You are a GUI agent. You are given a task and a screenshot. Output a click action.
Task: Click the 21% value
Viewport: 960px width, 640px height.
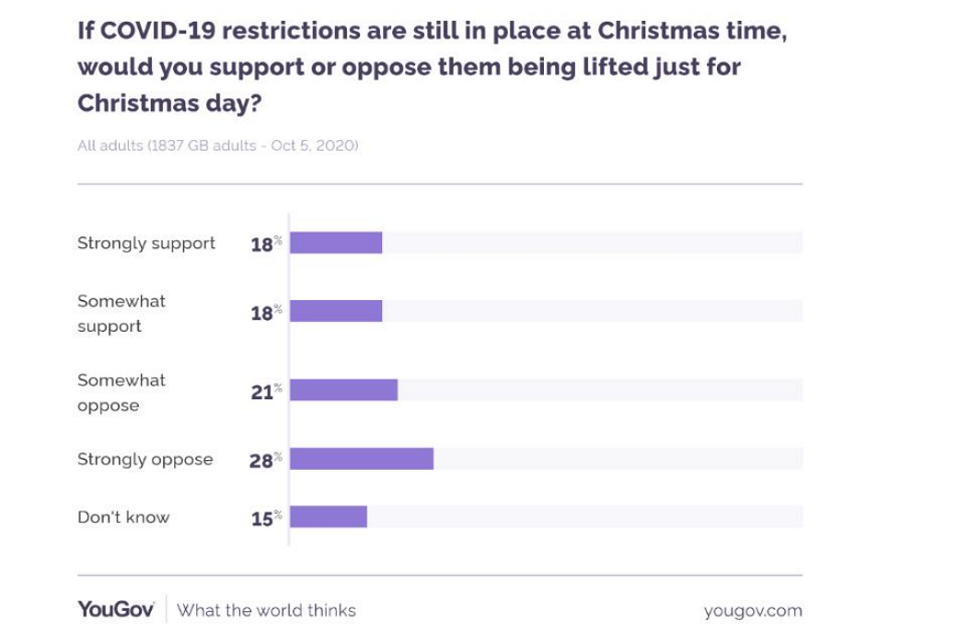tap(265, 392)
